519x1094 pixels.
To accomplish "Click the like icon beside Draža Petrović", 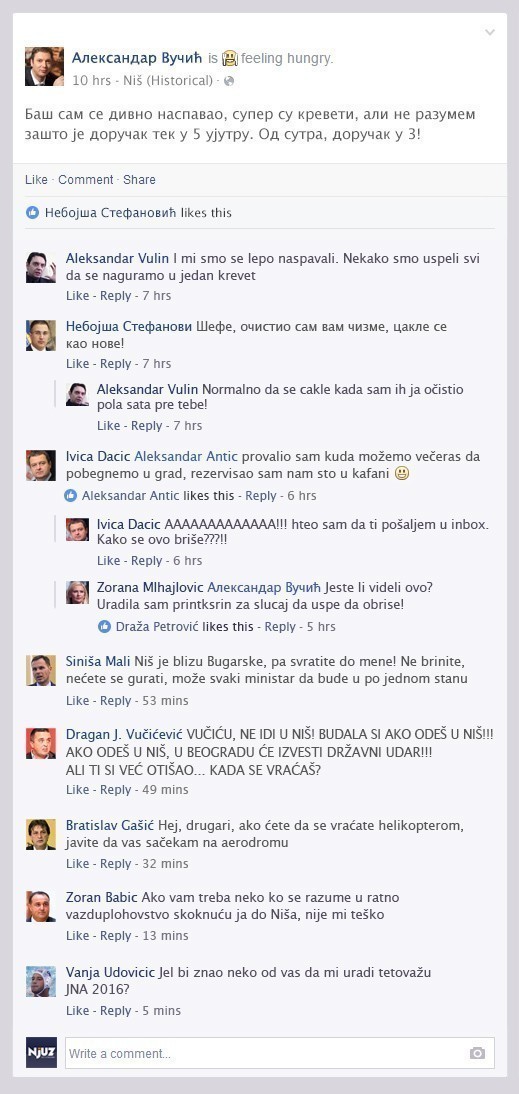I will click(x=105, y=627).
